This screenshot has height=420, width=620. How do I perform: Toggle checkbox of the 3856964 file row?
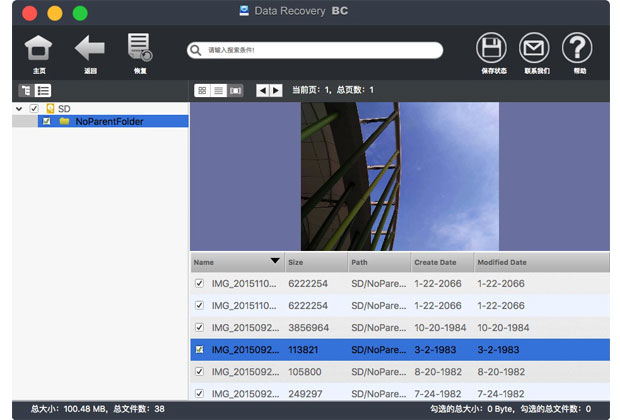click(199, 327)
